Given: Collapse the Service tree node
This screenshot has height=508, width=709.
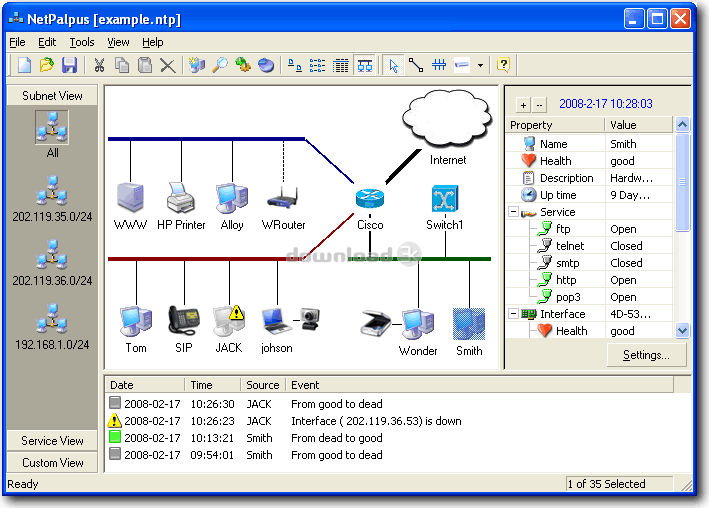Looking at the screenshot, I should (x=513, y=212).
